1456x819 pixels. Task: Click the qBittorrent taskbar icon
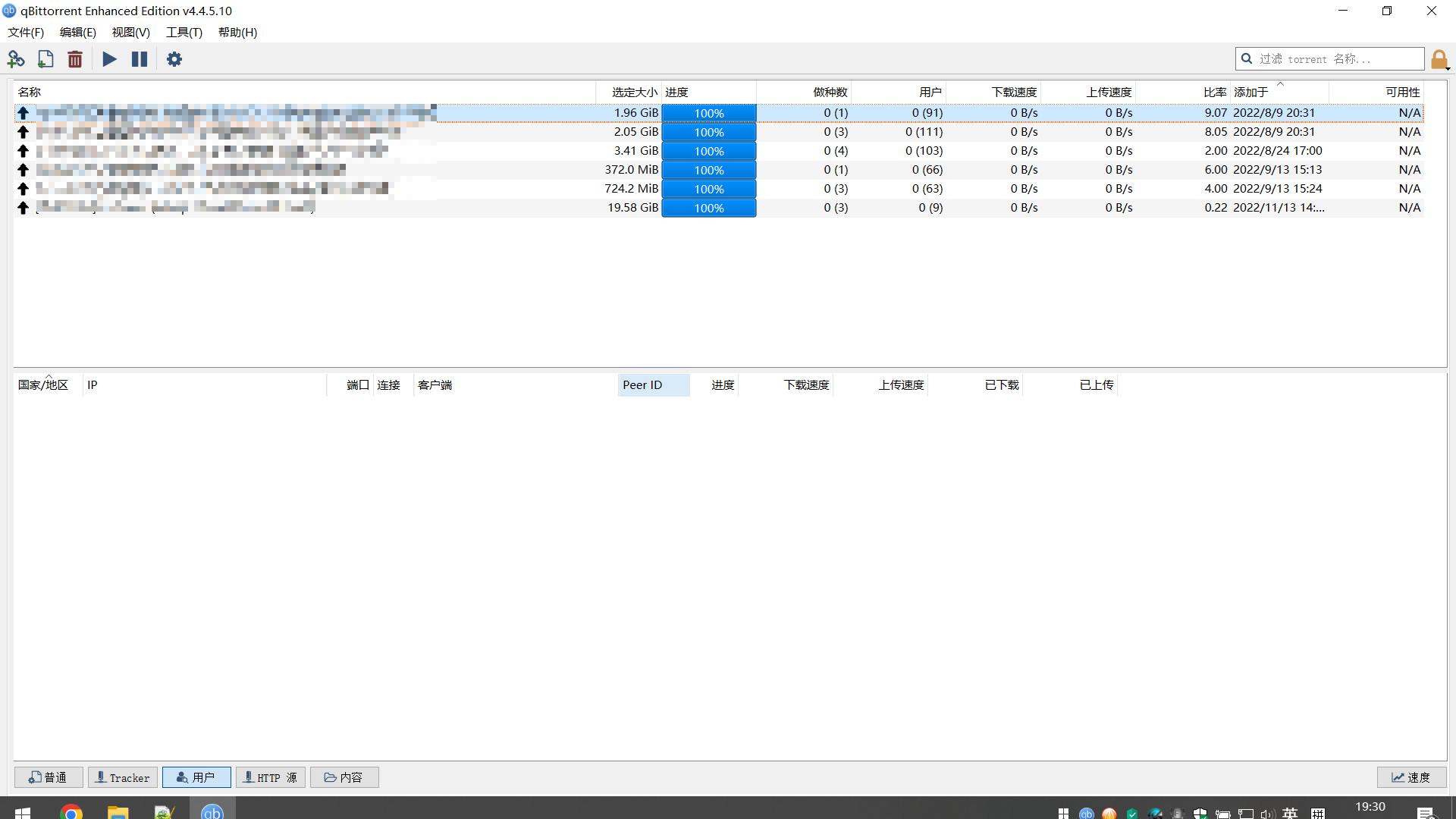[x=212, y=811]
